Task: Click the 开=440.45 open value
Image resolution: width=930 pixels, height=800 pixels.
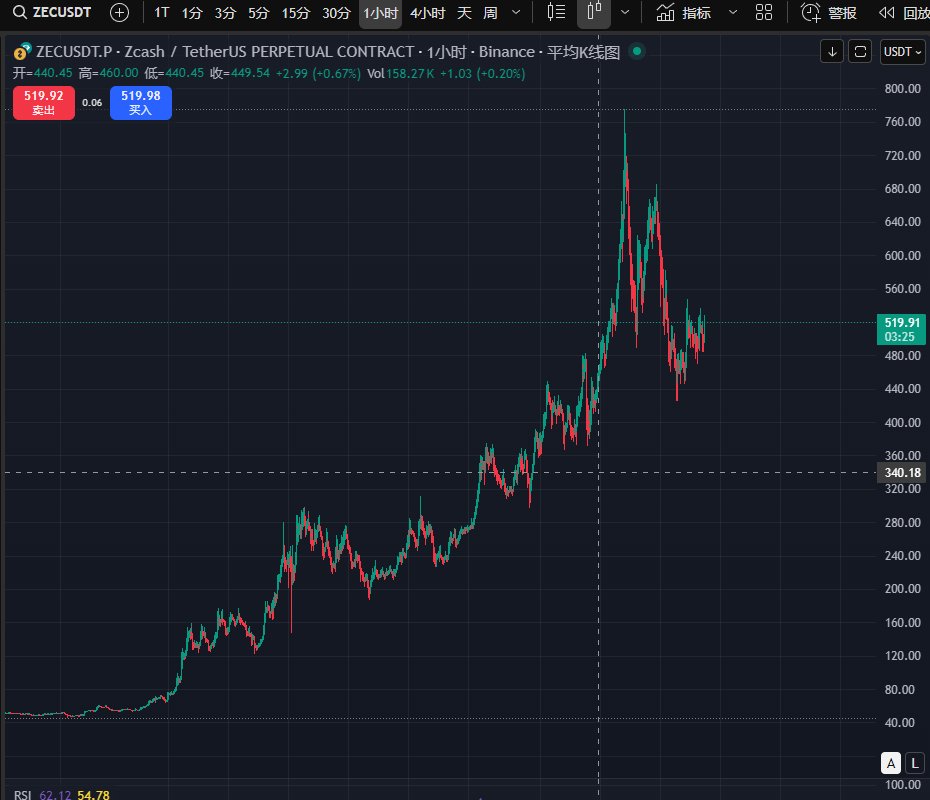Action: (x=42, y=73)
